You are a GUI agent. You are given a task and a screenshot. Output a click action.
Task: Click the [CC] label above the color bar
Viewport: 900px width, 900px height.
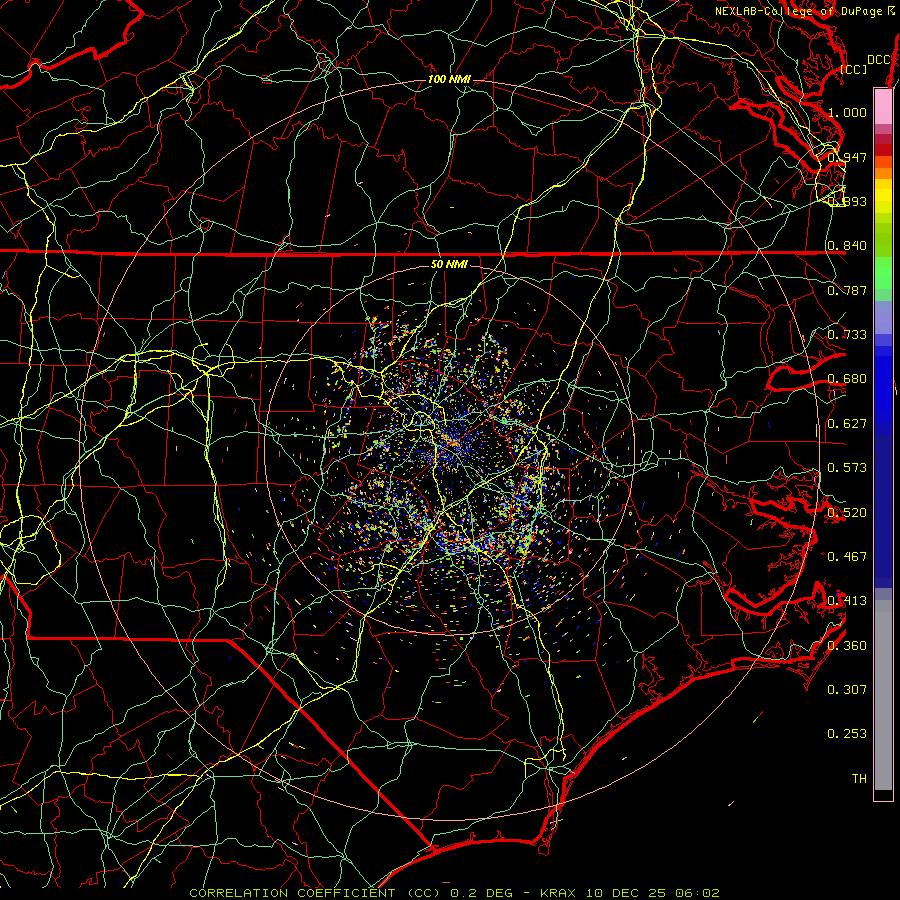click(854, 69)
